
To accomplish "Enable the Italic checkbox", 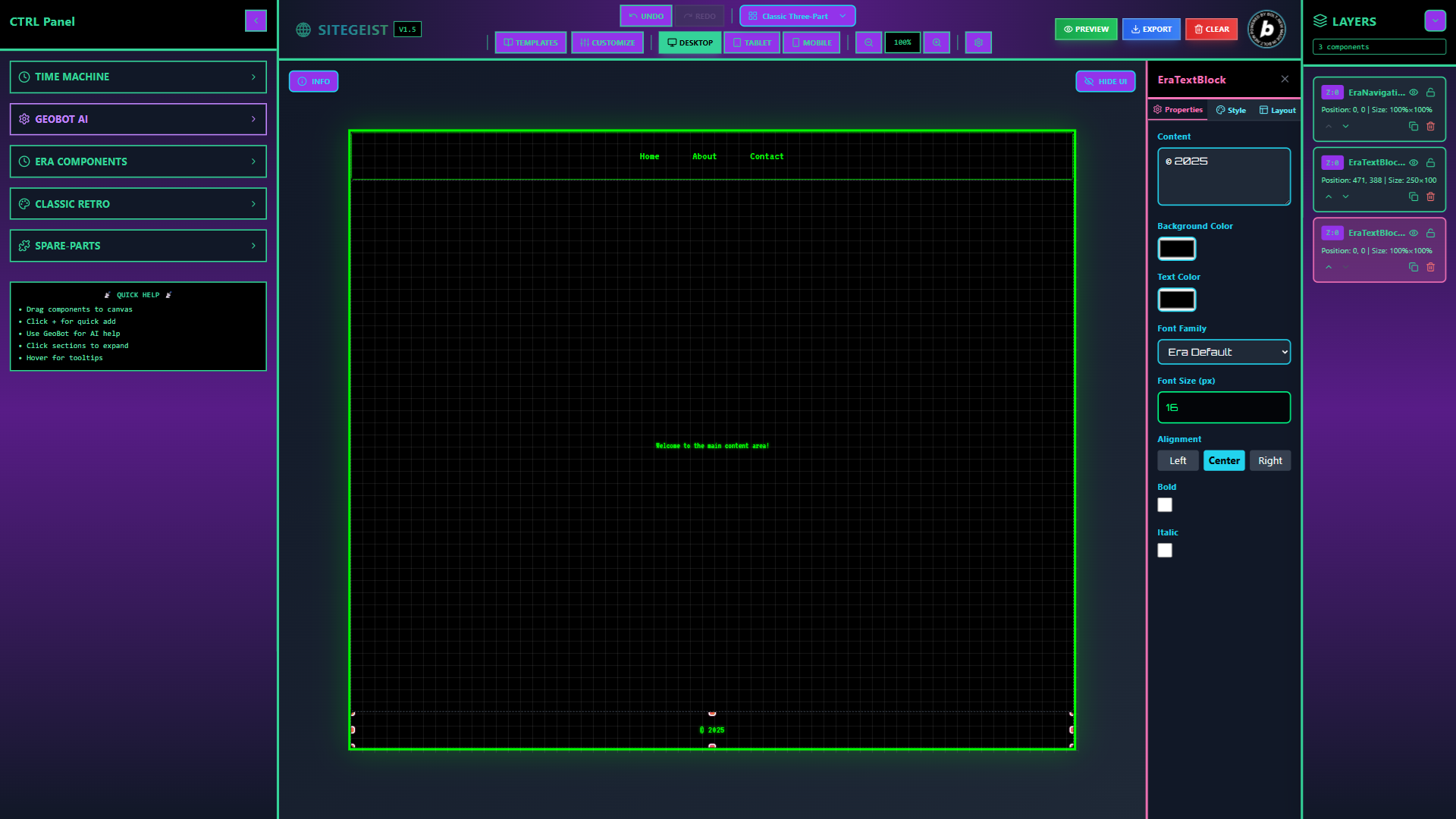I will [1165, 551].
